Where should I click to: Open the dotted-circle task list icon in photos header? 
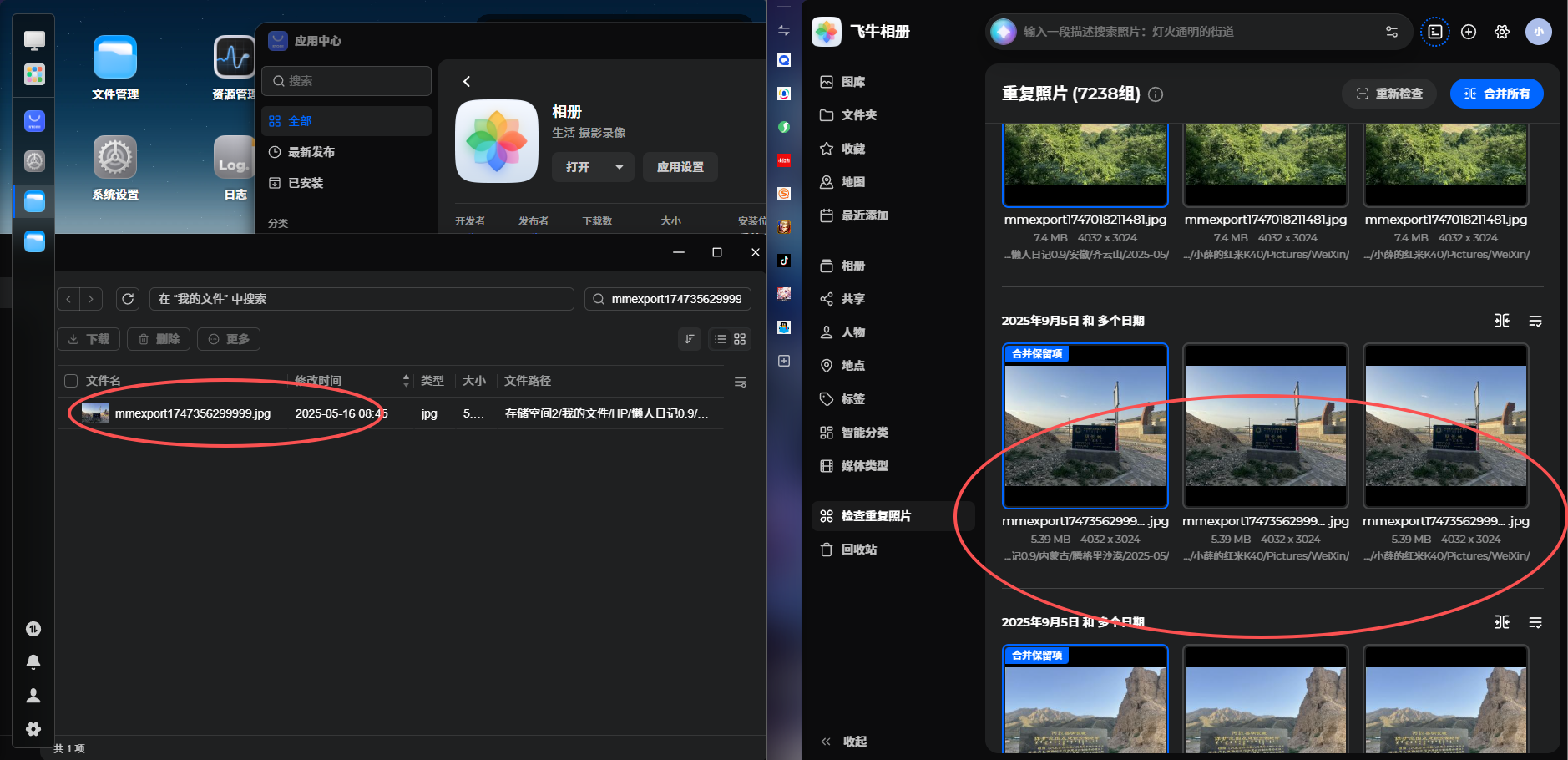(1435, 32)
